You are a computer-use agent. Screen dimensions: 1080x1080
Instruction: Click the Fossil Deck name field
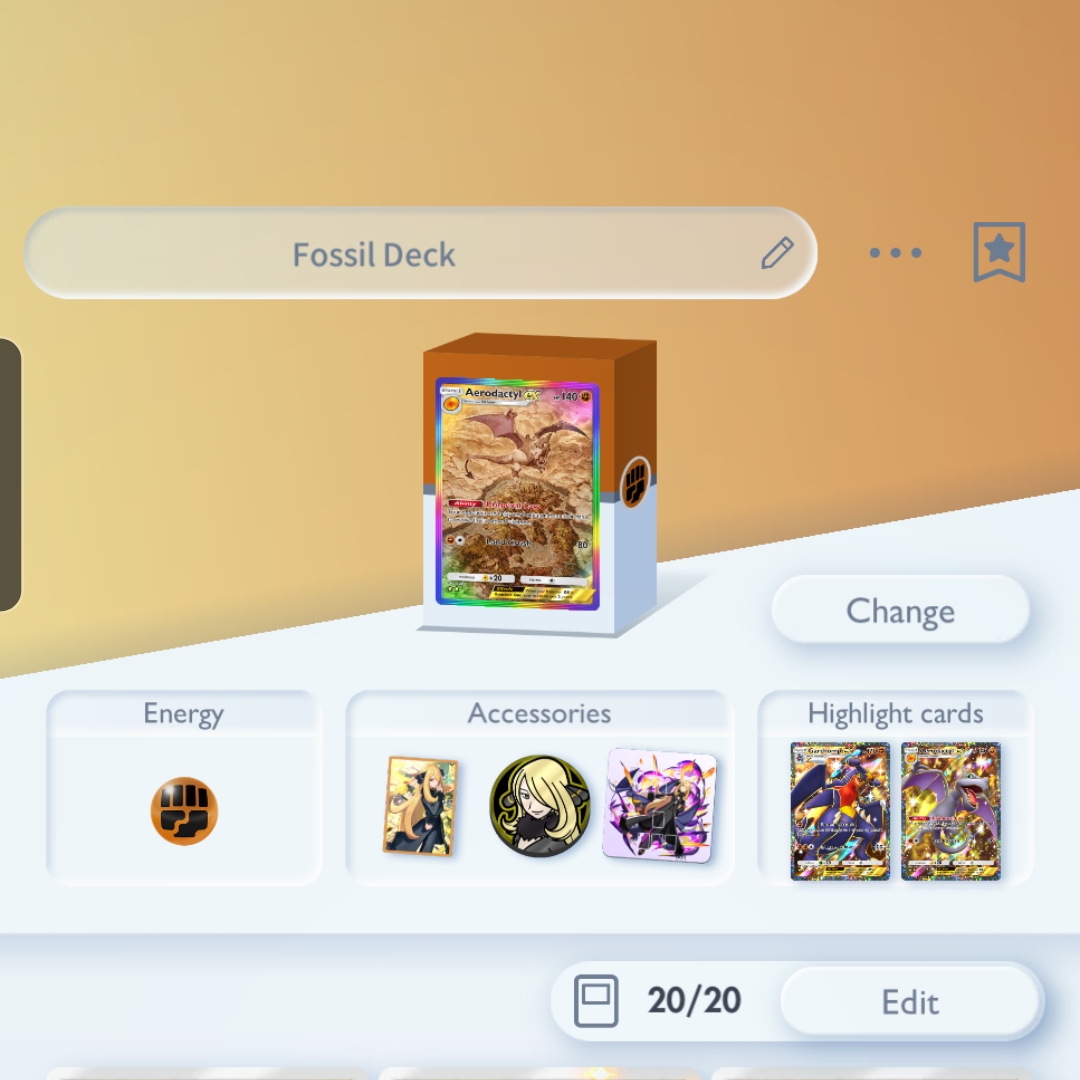tap(420, 253)
